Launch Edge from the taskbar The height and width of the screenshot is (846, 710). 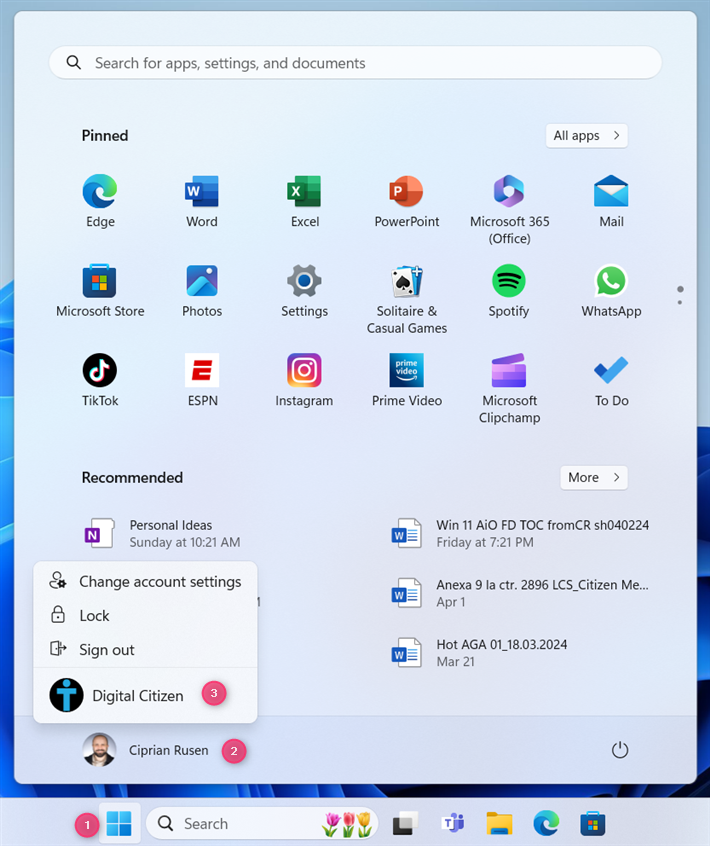point(546,823)
